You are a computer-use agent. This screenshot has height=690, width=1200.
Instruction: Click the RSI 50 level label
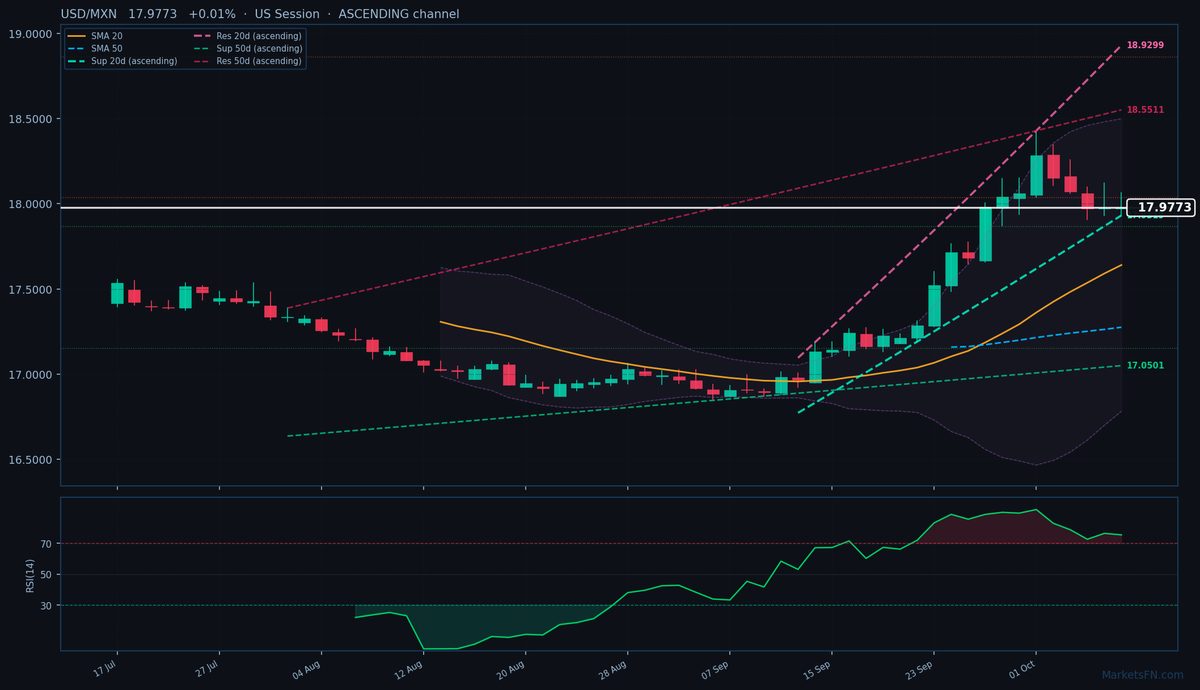(47, 575)
